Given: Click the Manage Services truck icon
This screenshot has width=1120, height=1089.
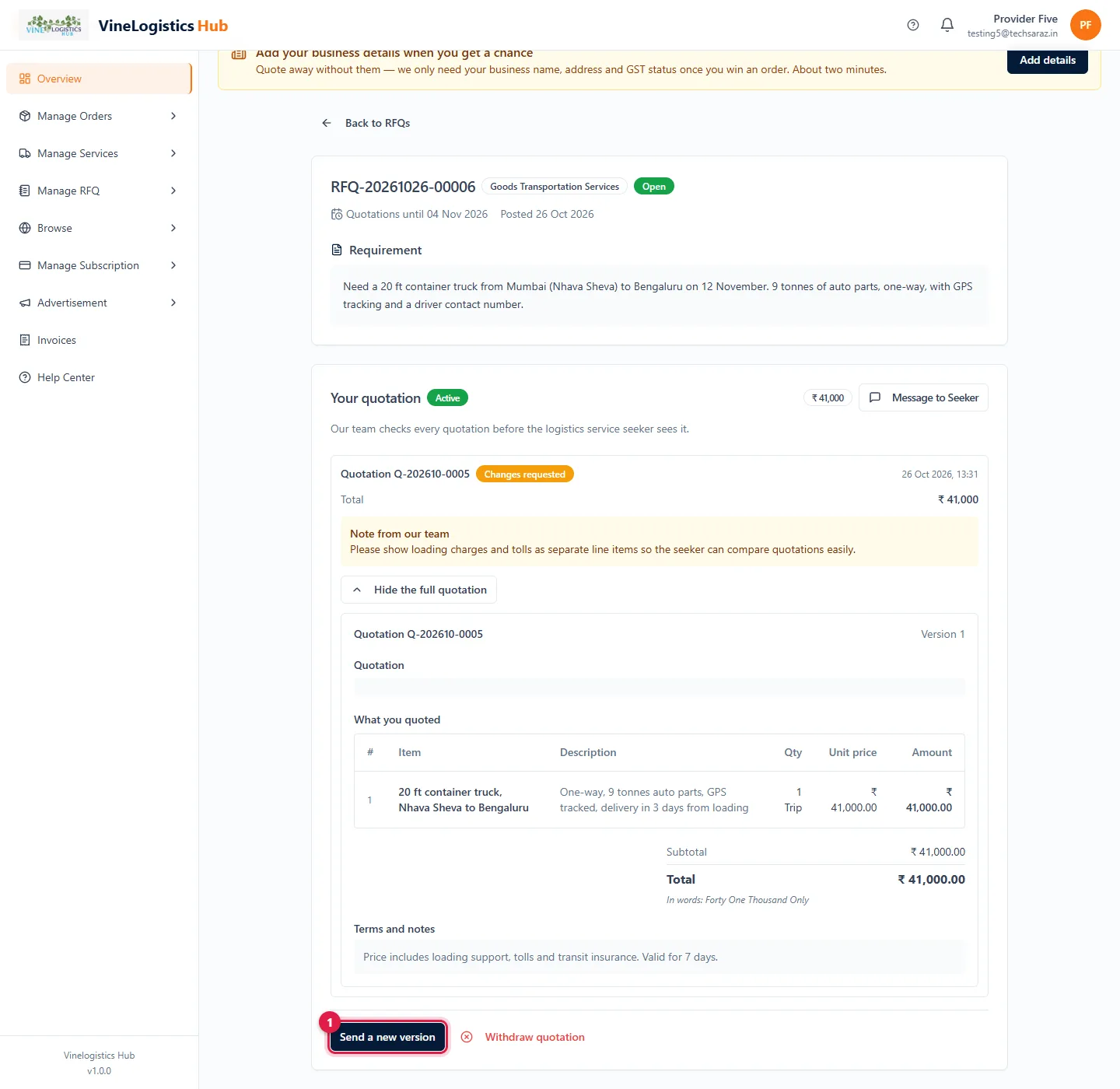Looking at the screenshot, I should click(x=25, y=153).
